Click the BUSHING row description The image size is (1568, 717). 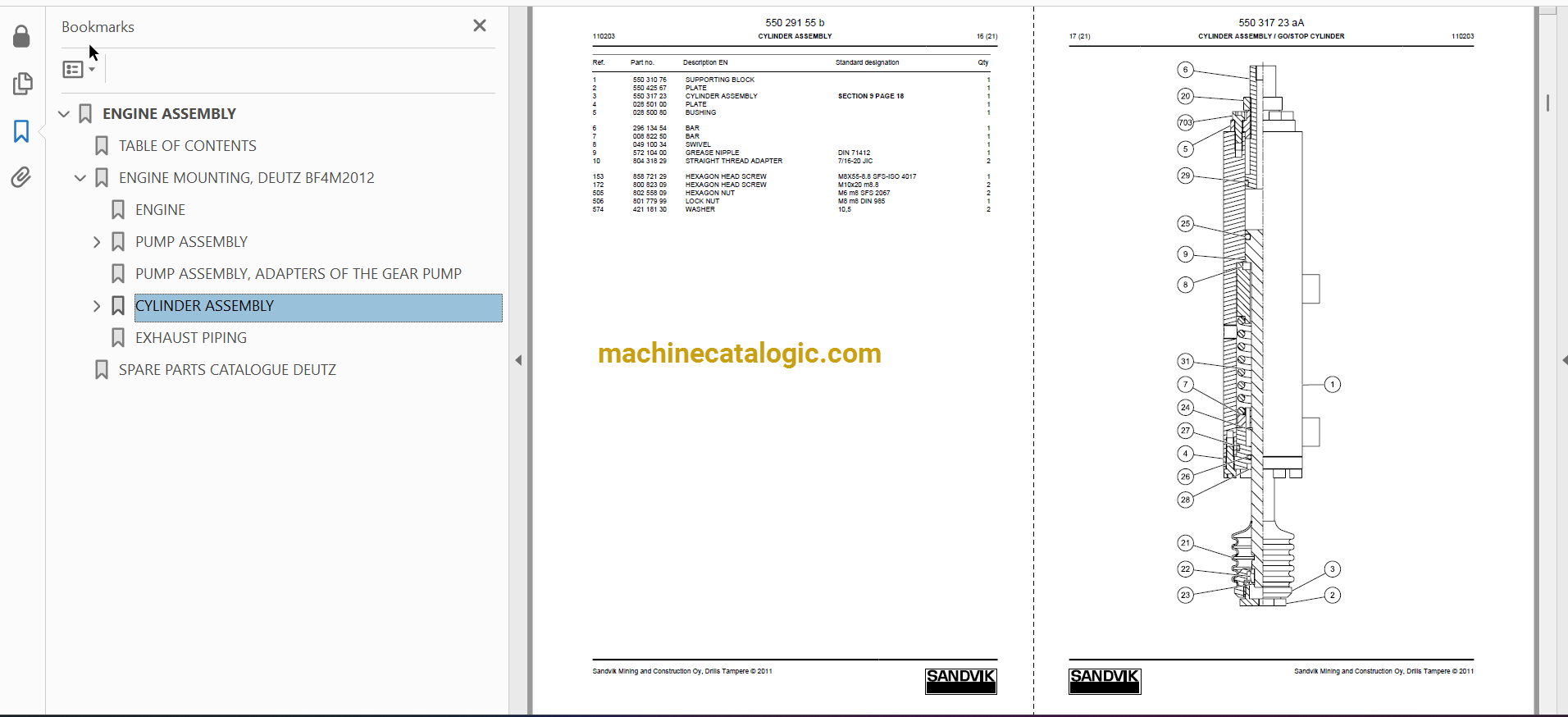point(700,112)
